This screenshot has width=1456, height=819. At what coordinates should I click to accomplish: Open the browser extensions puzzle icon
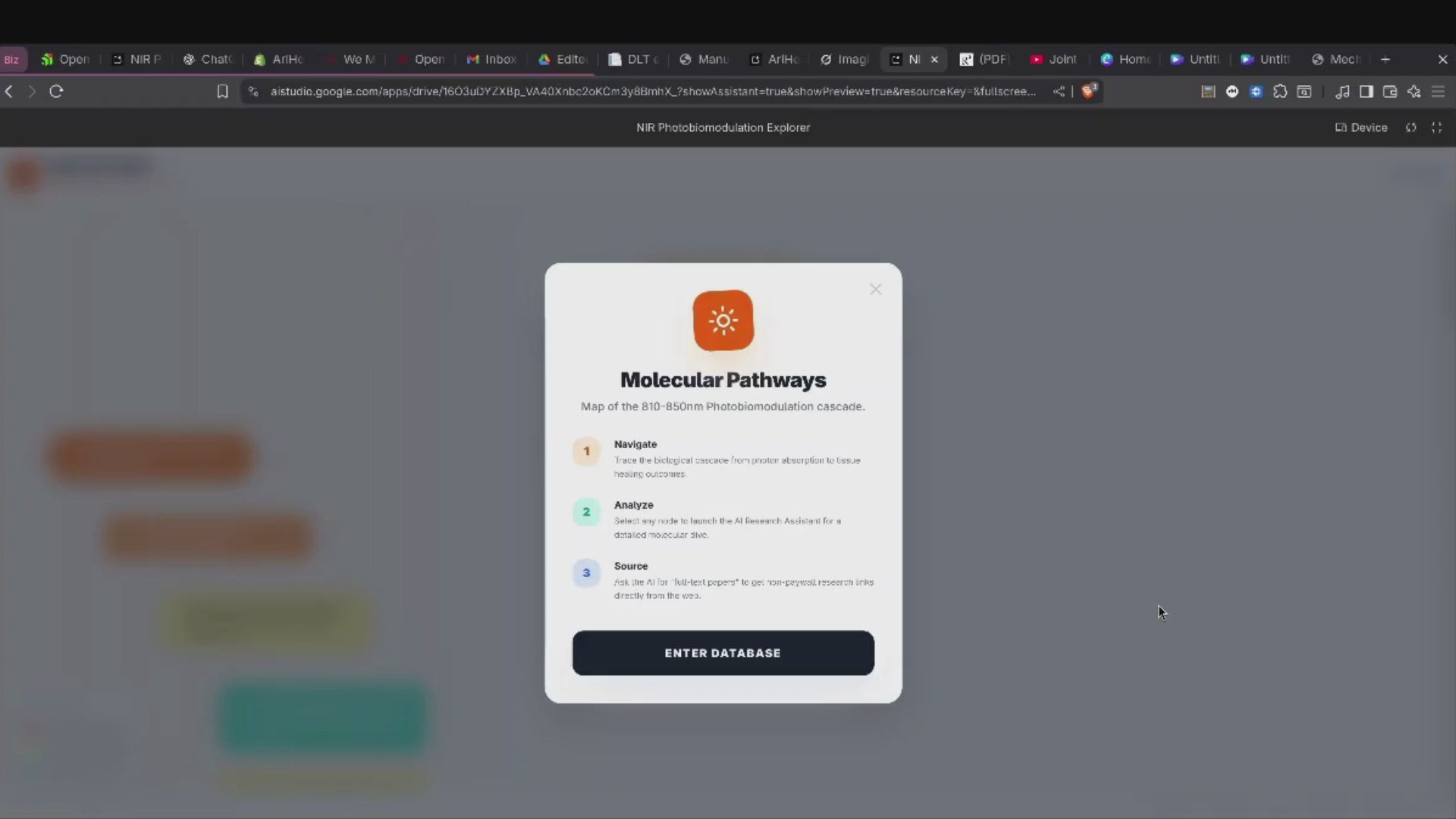pos(1280,91)
